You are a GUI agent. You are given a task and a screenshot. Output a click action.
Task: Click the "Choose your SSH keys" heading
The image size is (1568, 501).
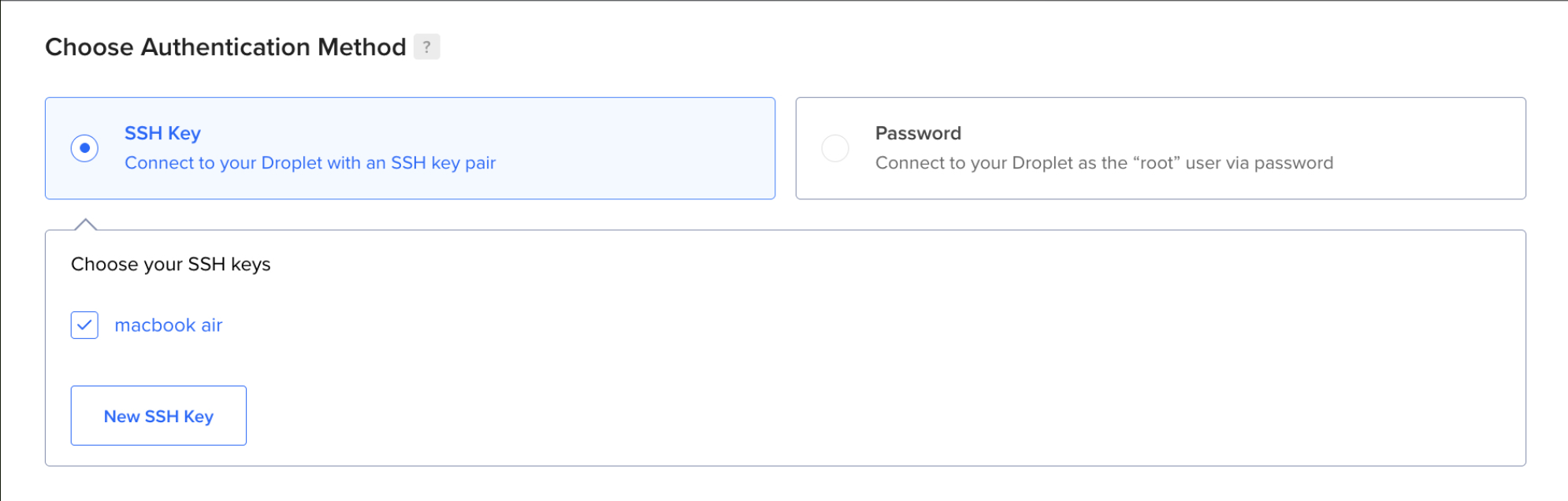click(170, 264)
